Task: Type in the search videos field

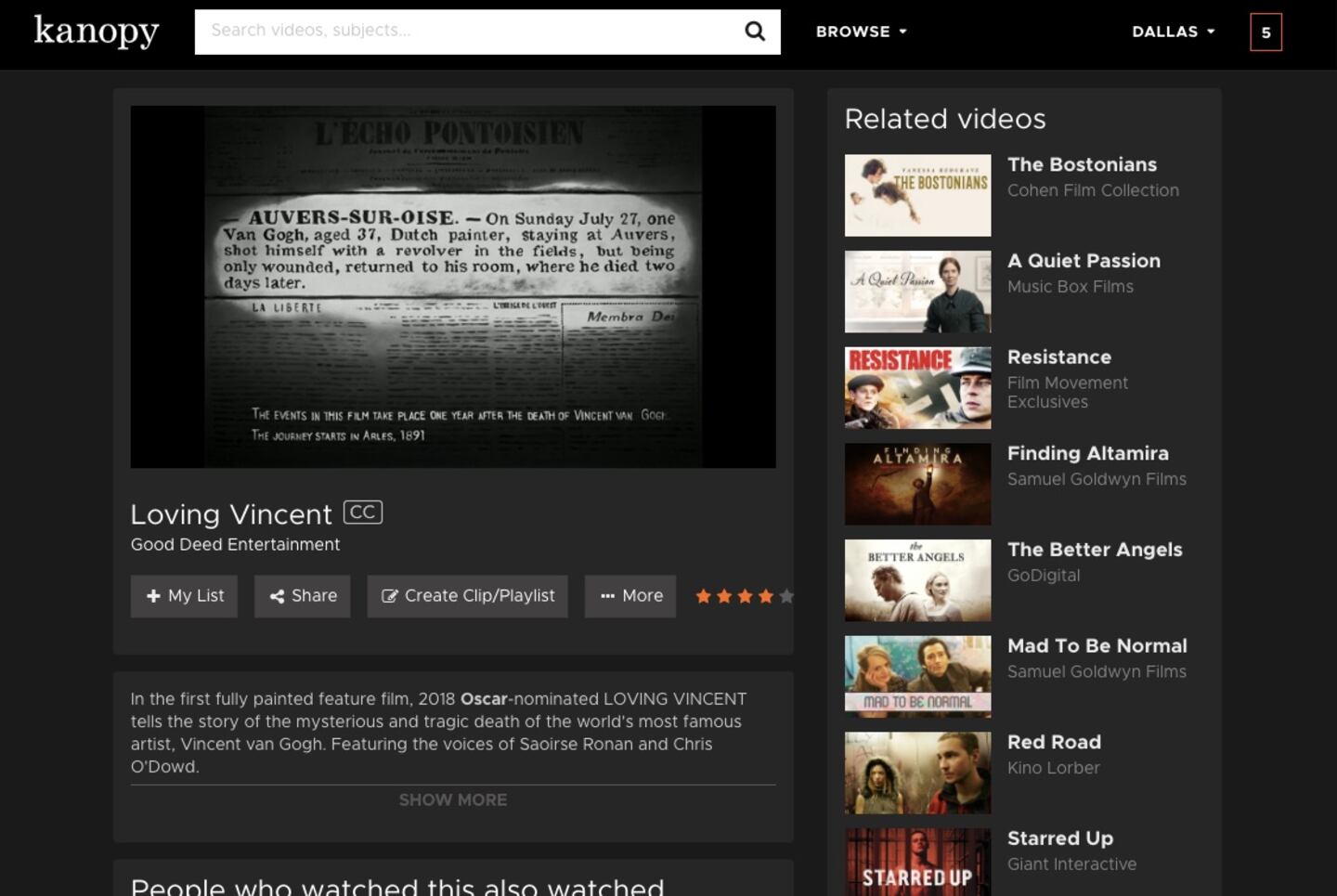Action: tap(464, 32)
